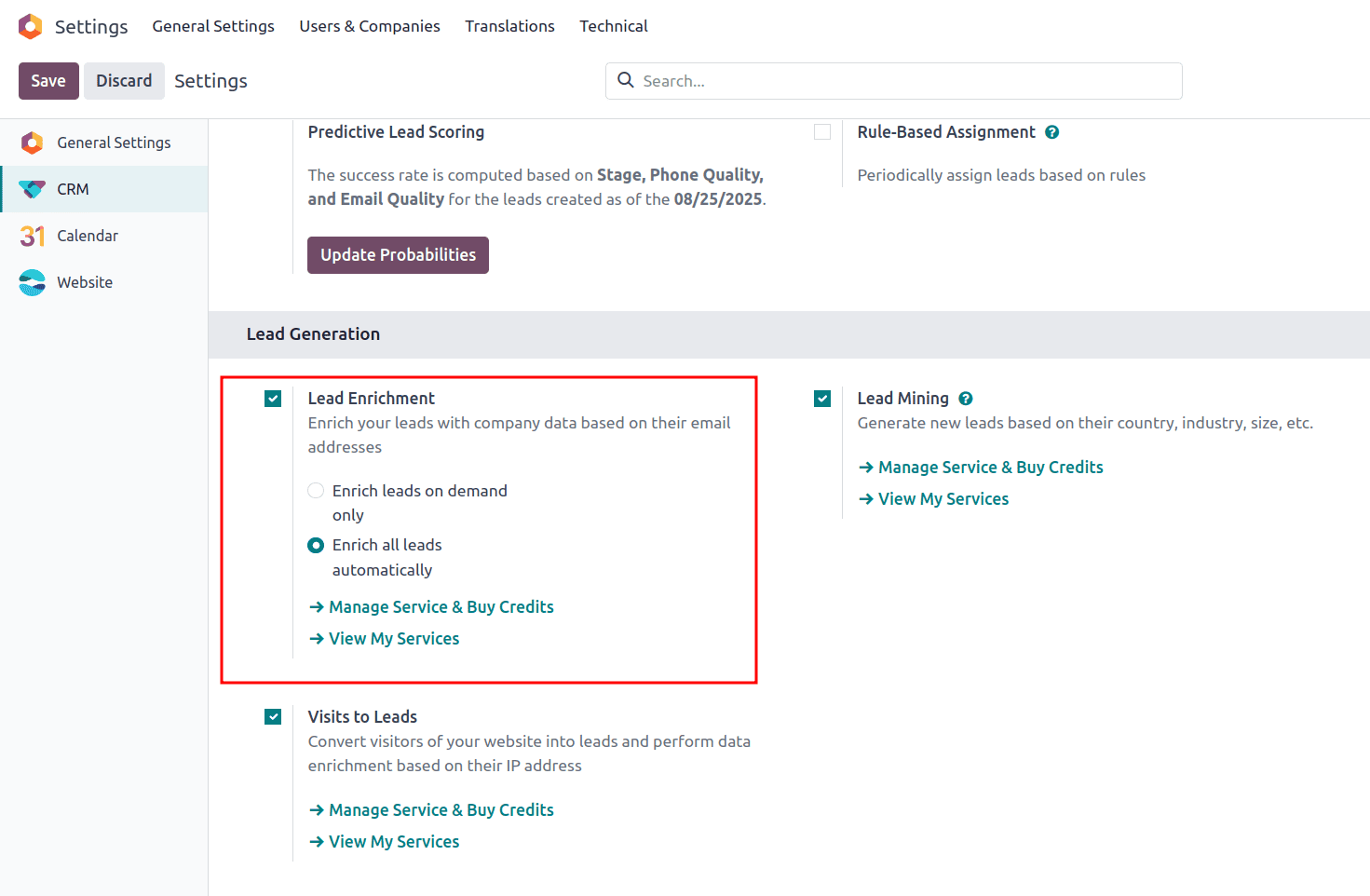
Task: Open the Rule-Based Assignment help icon
Action: 1051,131
